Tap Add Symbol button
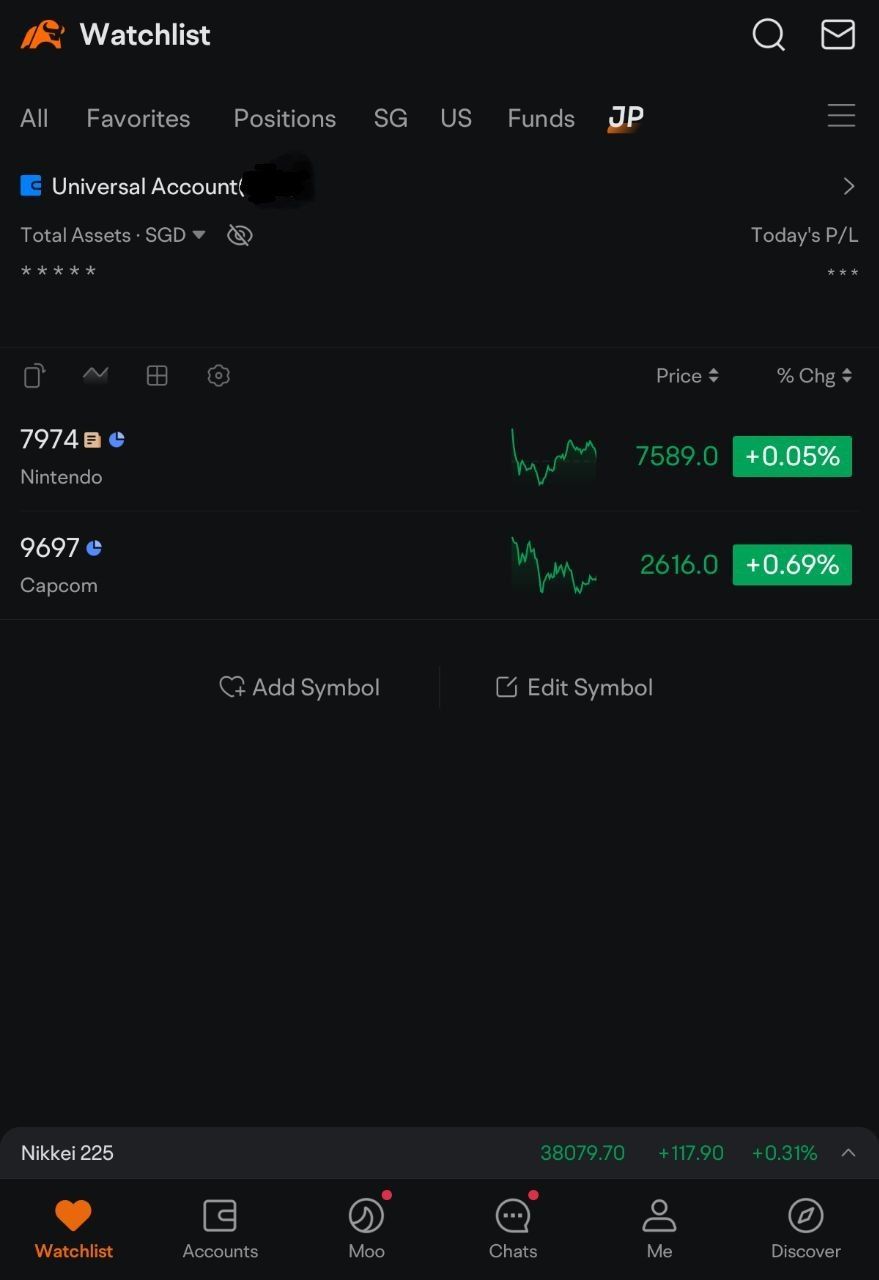Screen dimensions: 879x1280 (x=300, y=687)
